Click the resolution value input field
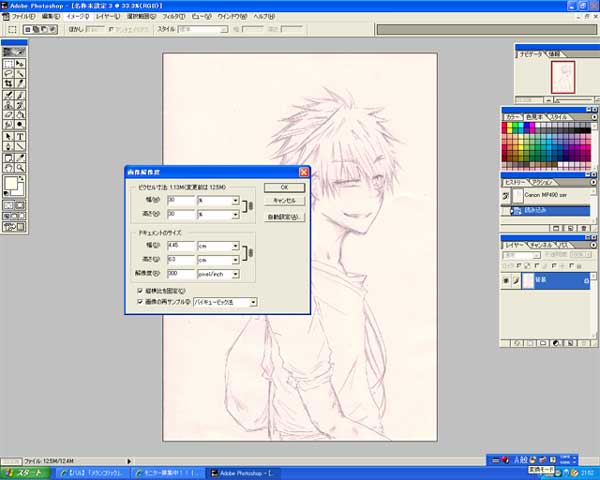Image resolution: width=600 pixels, height=480 pixels. (x=180, y=272)
